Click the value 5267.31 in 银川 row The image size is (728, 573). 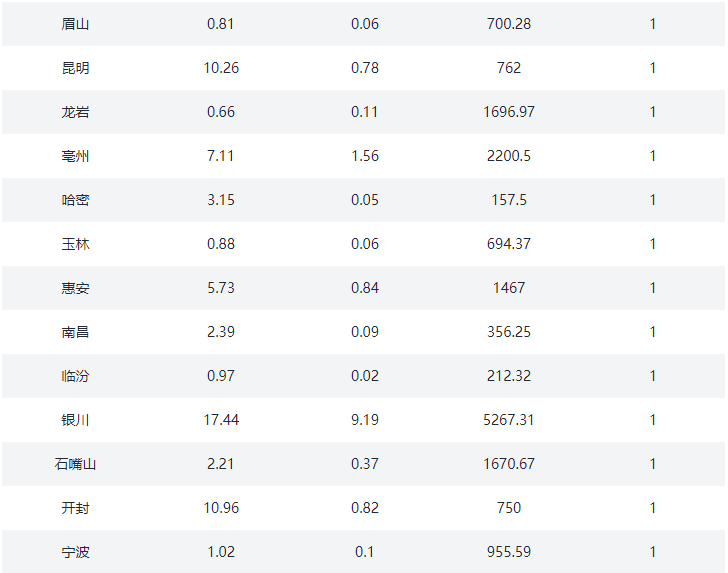click(508, 420)
